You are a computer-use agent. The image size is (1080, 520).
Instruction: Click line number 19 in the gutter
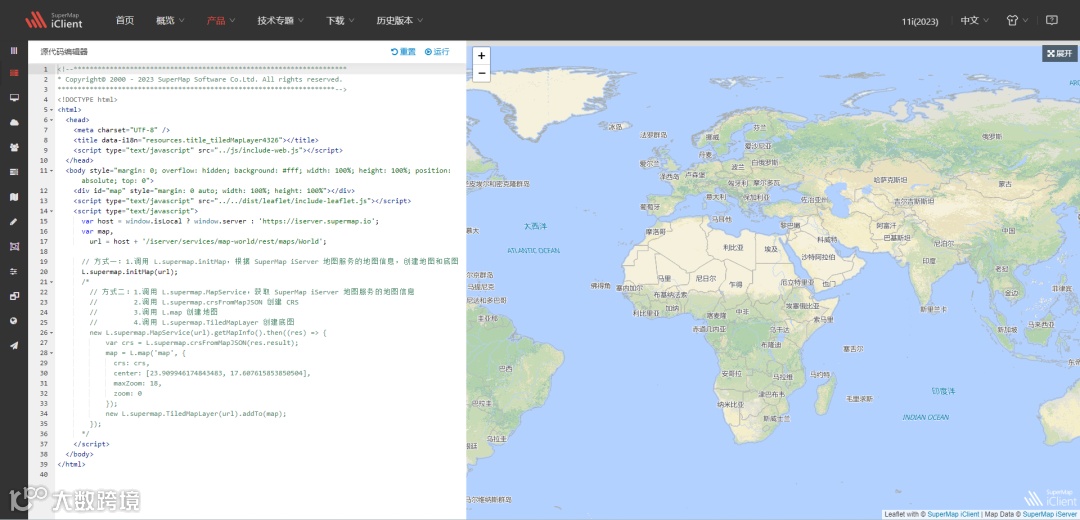pyautogui.click(x=43, y=262)
